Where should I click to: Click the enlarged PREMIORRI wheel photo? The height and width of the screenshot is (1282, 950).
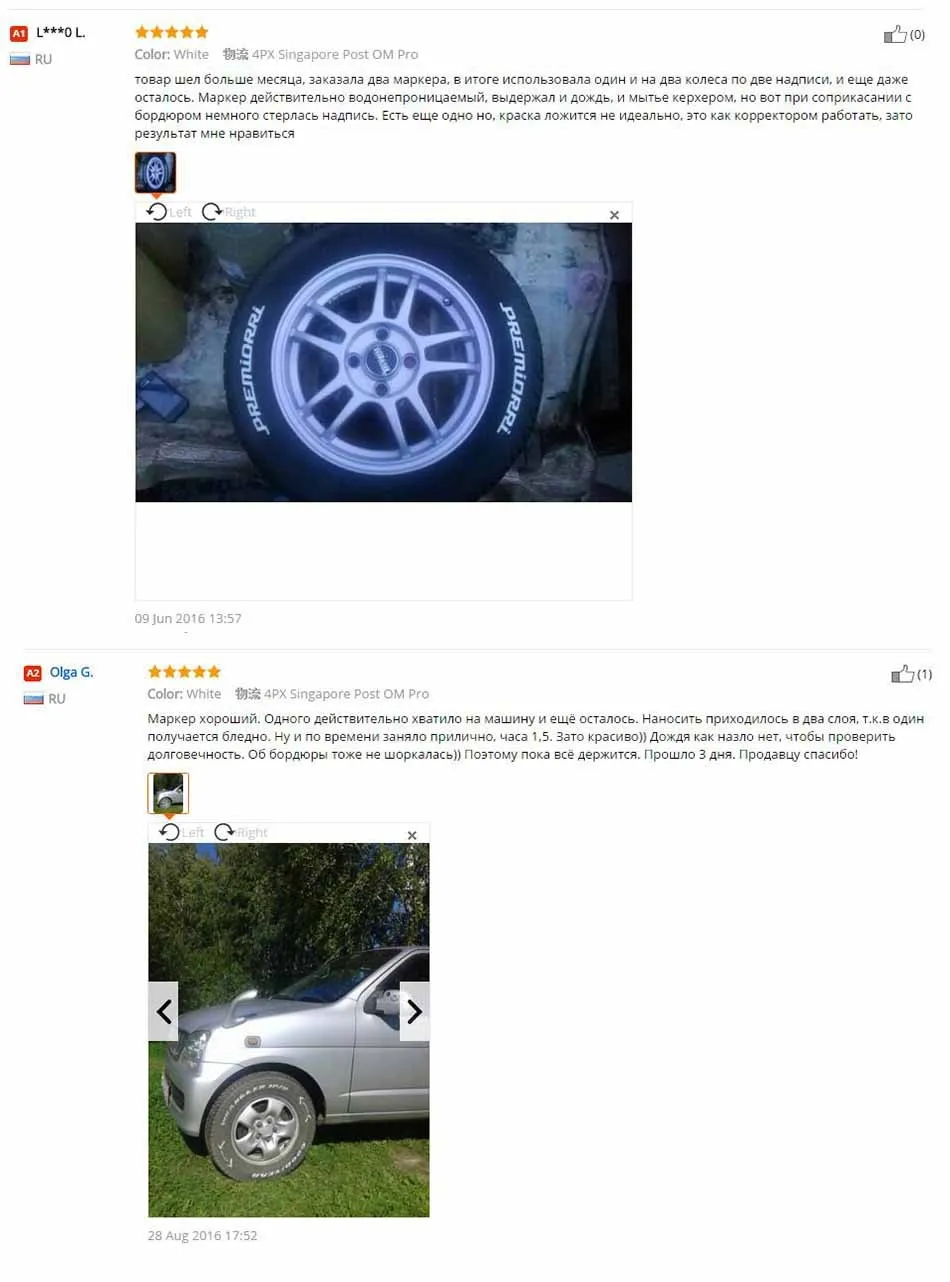pyautogui.click(x=384, y=362)
